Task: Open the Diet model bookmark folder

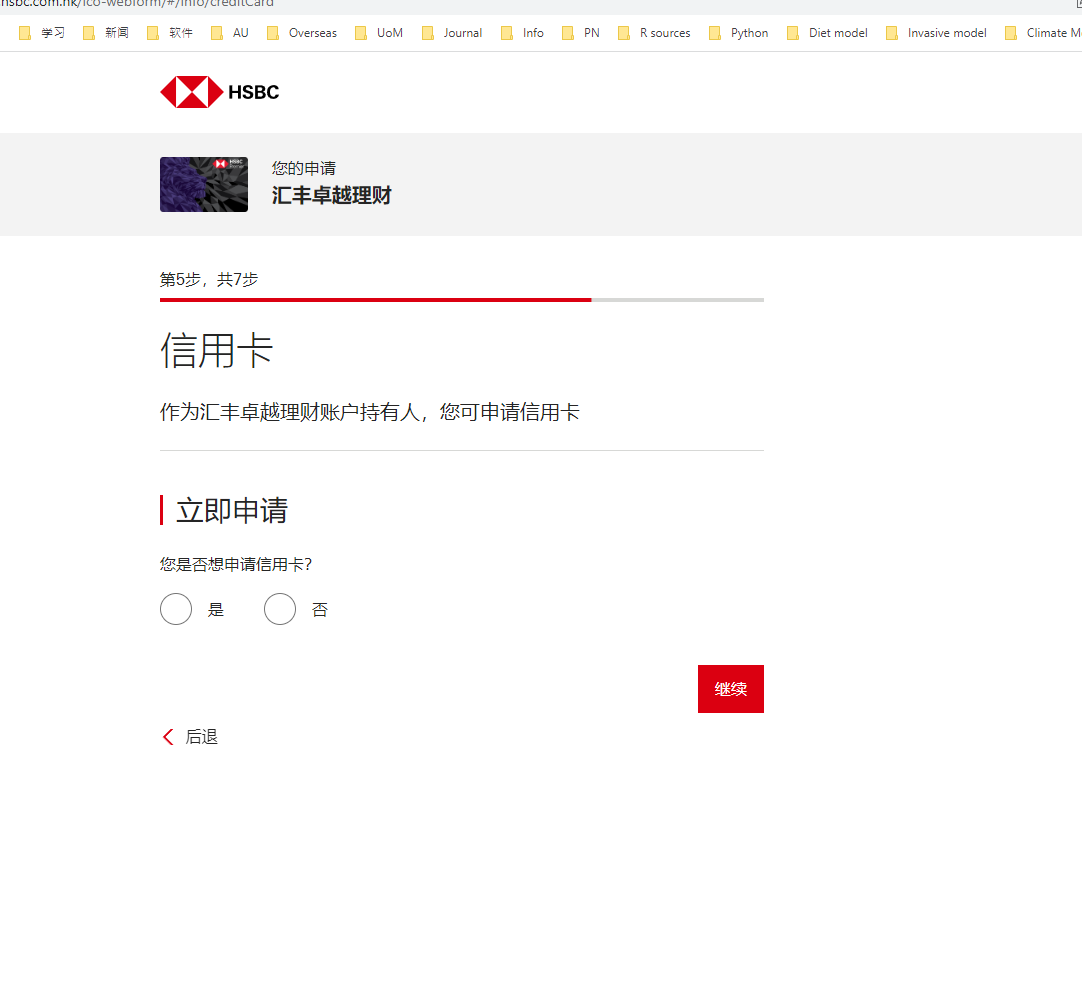Action: pos(827,33)
